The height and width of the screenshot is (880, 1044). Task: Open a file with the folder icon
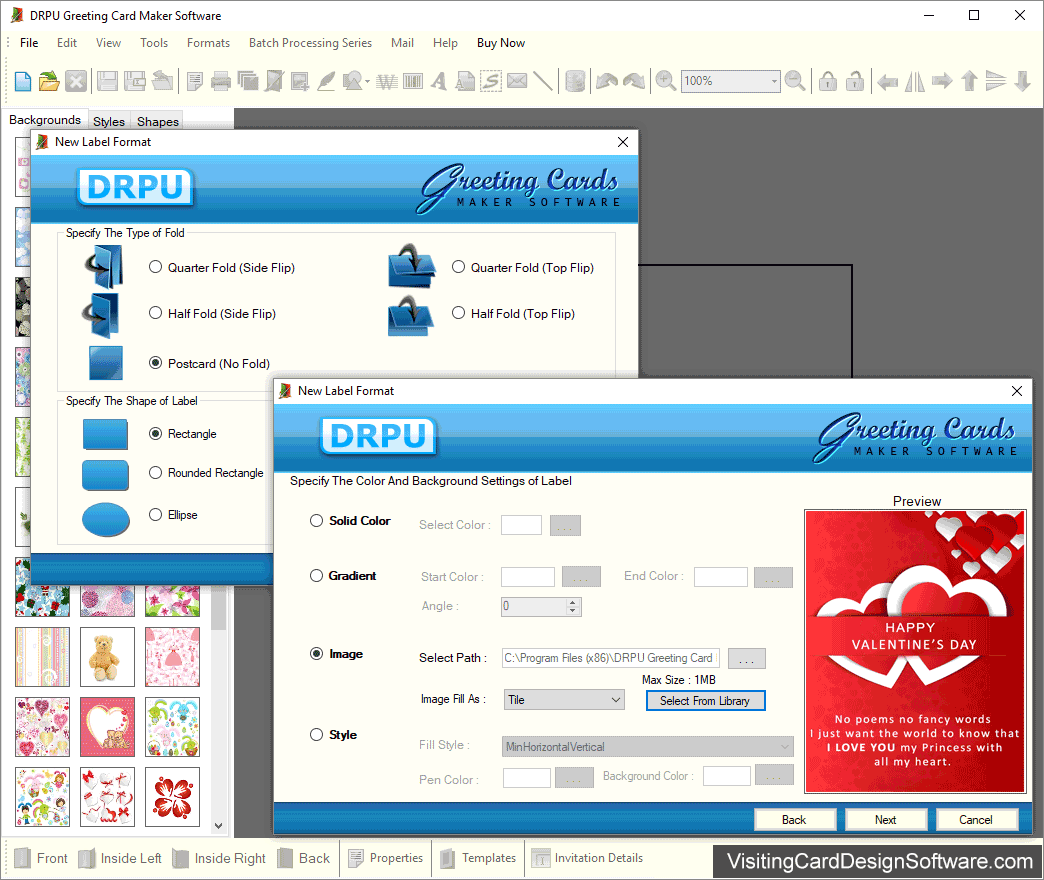[x=49, y=81]
